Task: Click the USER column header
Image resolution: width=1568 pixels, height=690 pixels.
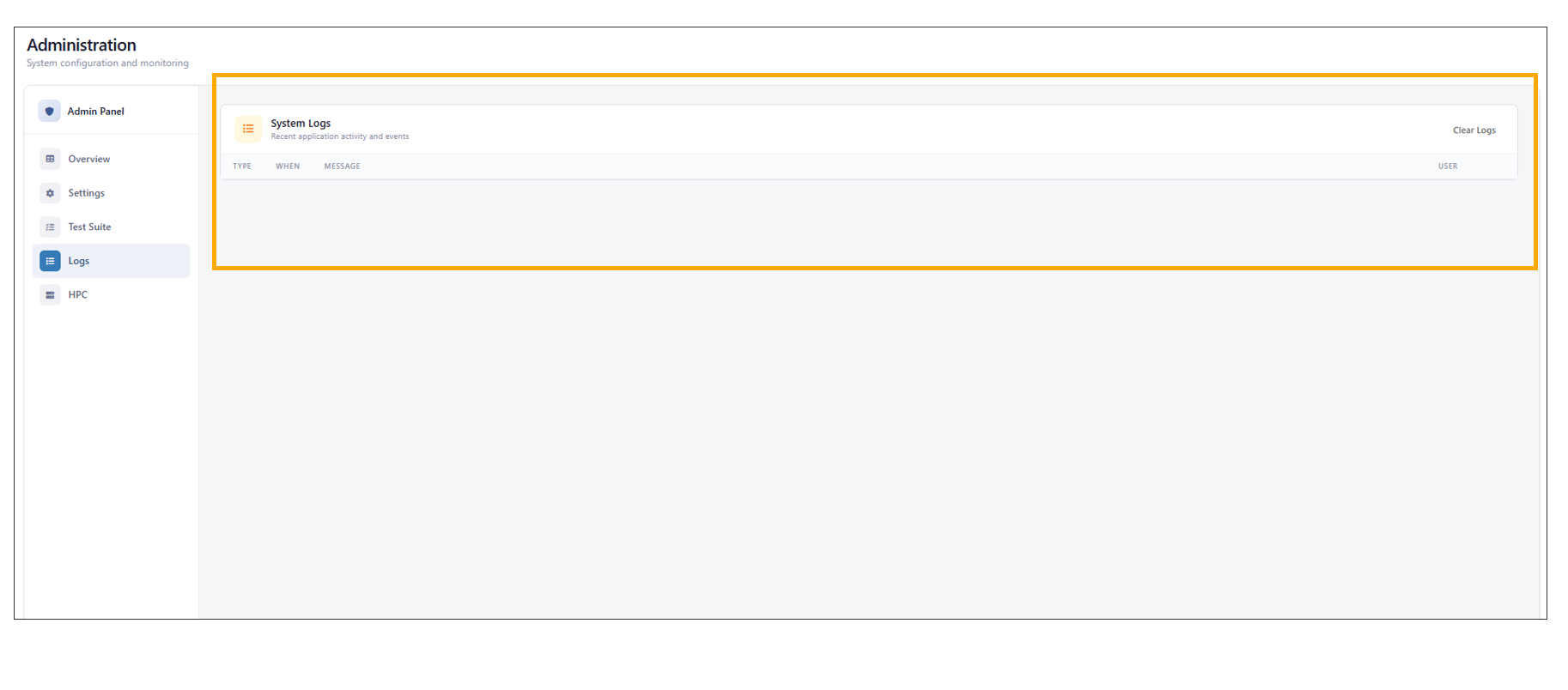Action: click(1448, 166)
